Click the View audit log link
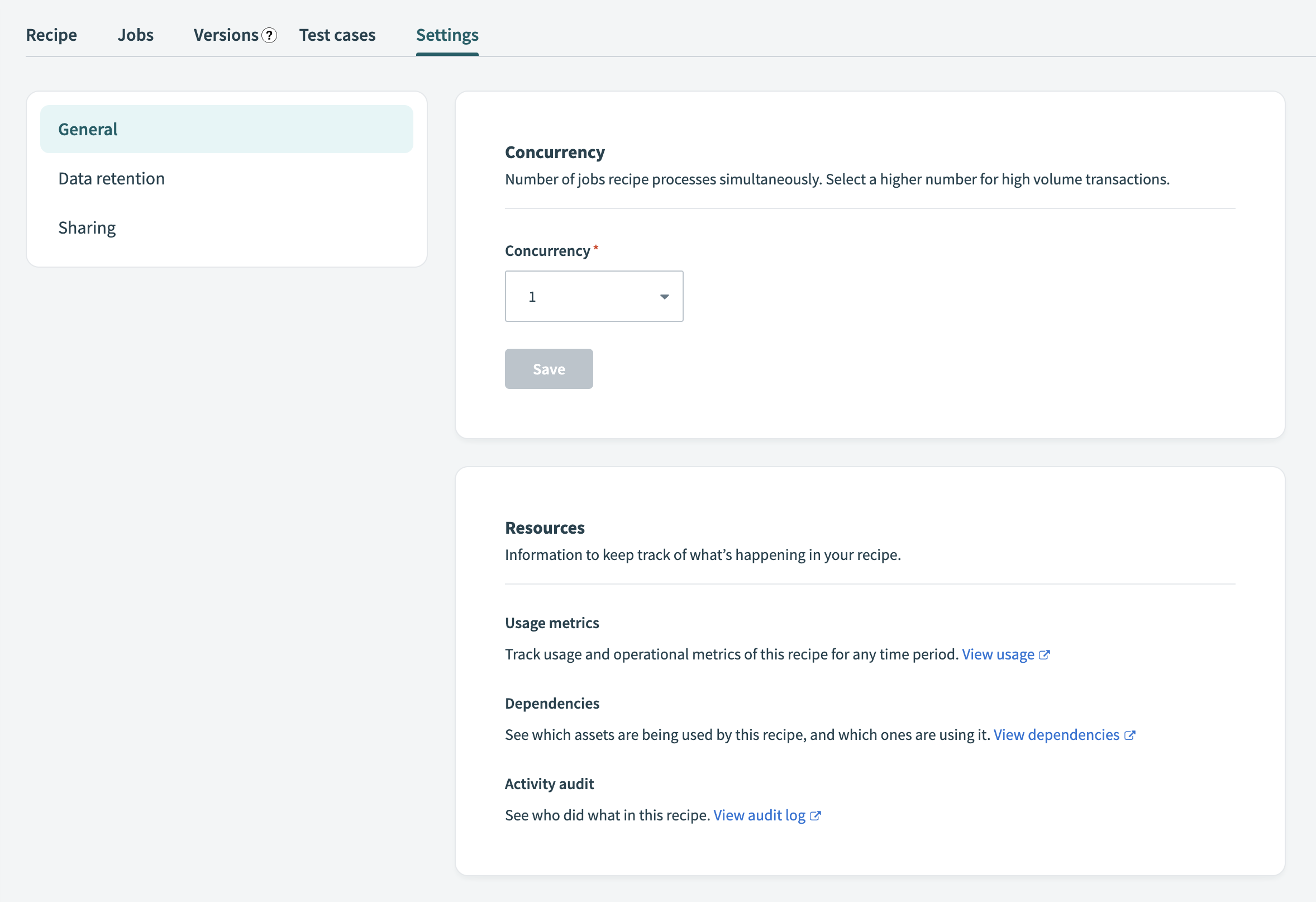1316x902 pixels. click(759, 815)
